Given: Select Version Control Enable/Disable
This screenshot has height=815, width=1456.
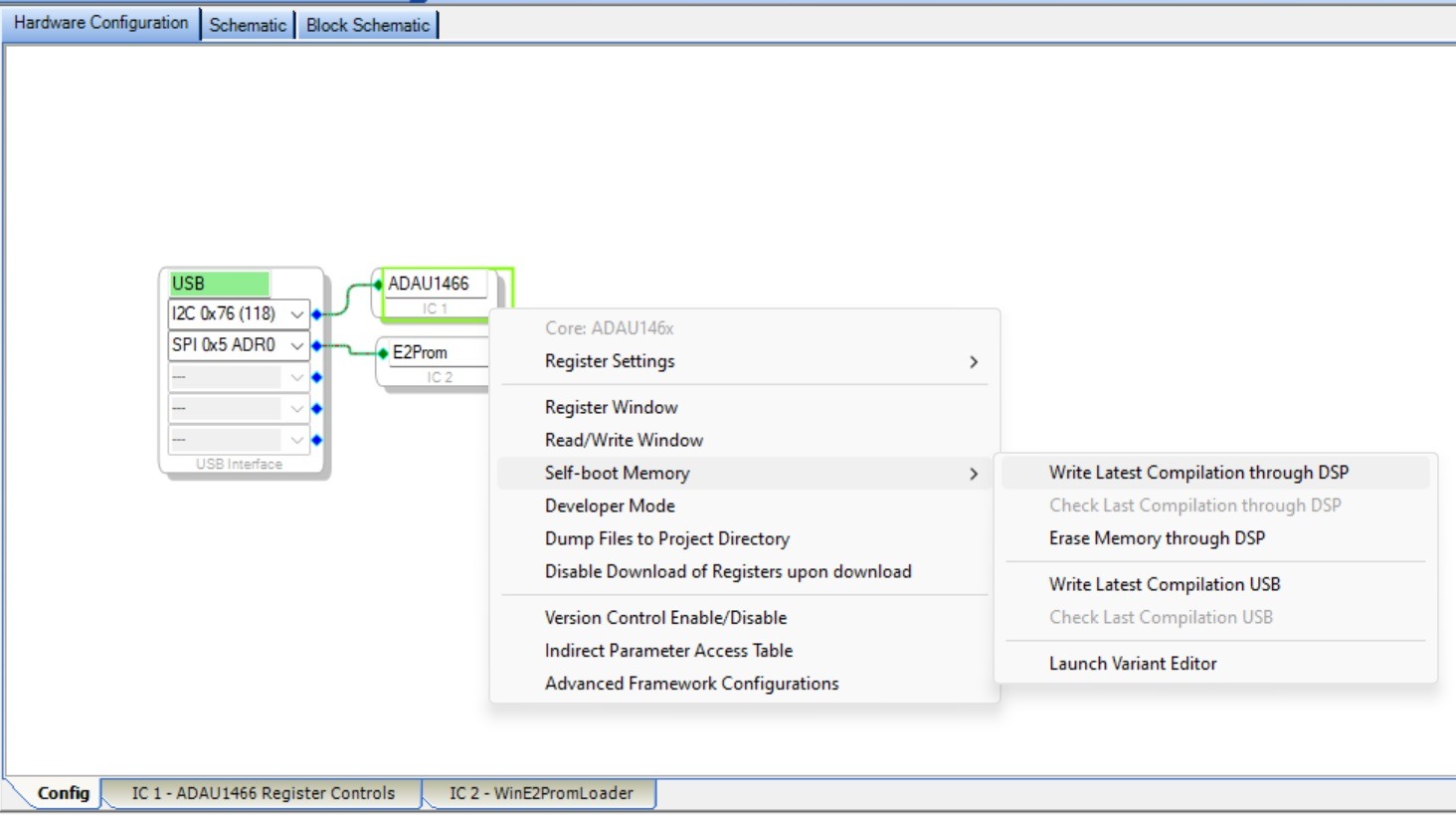Looking at the screenshot, I should tap(744, 618).
